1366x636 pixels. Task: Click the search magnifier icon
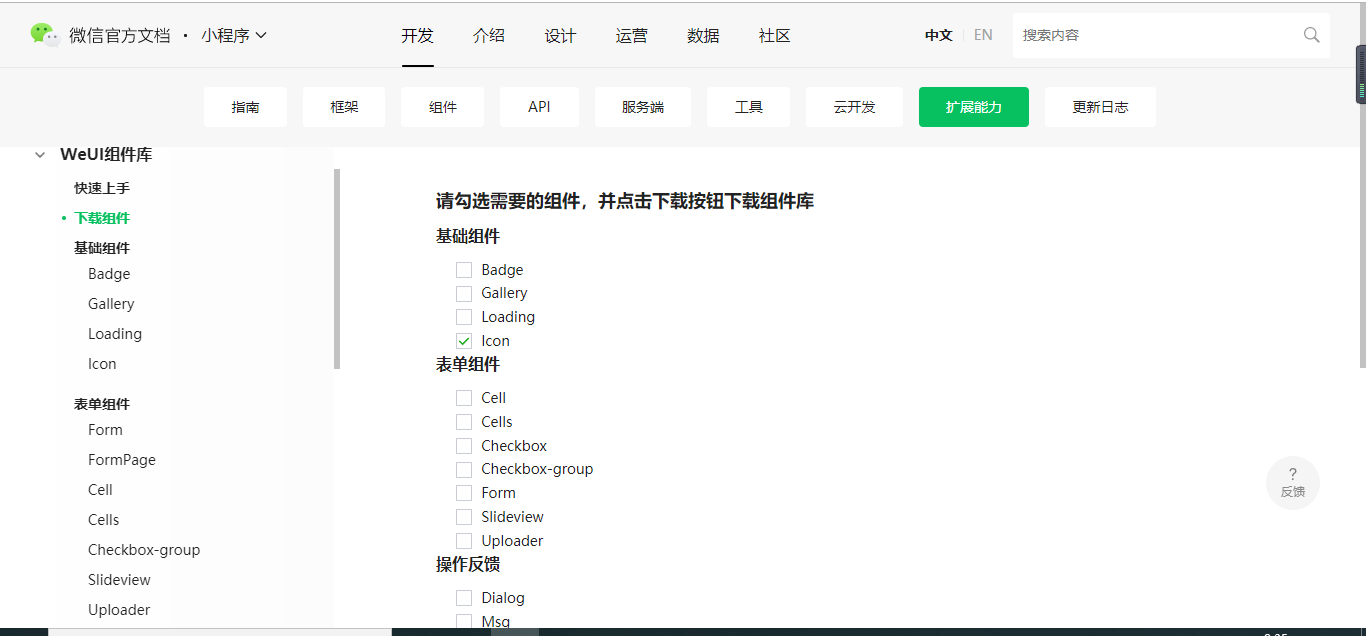pyautogui.click(x=1311, y=34)
